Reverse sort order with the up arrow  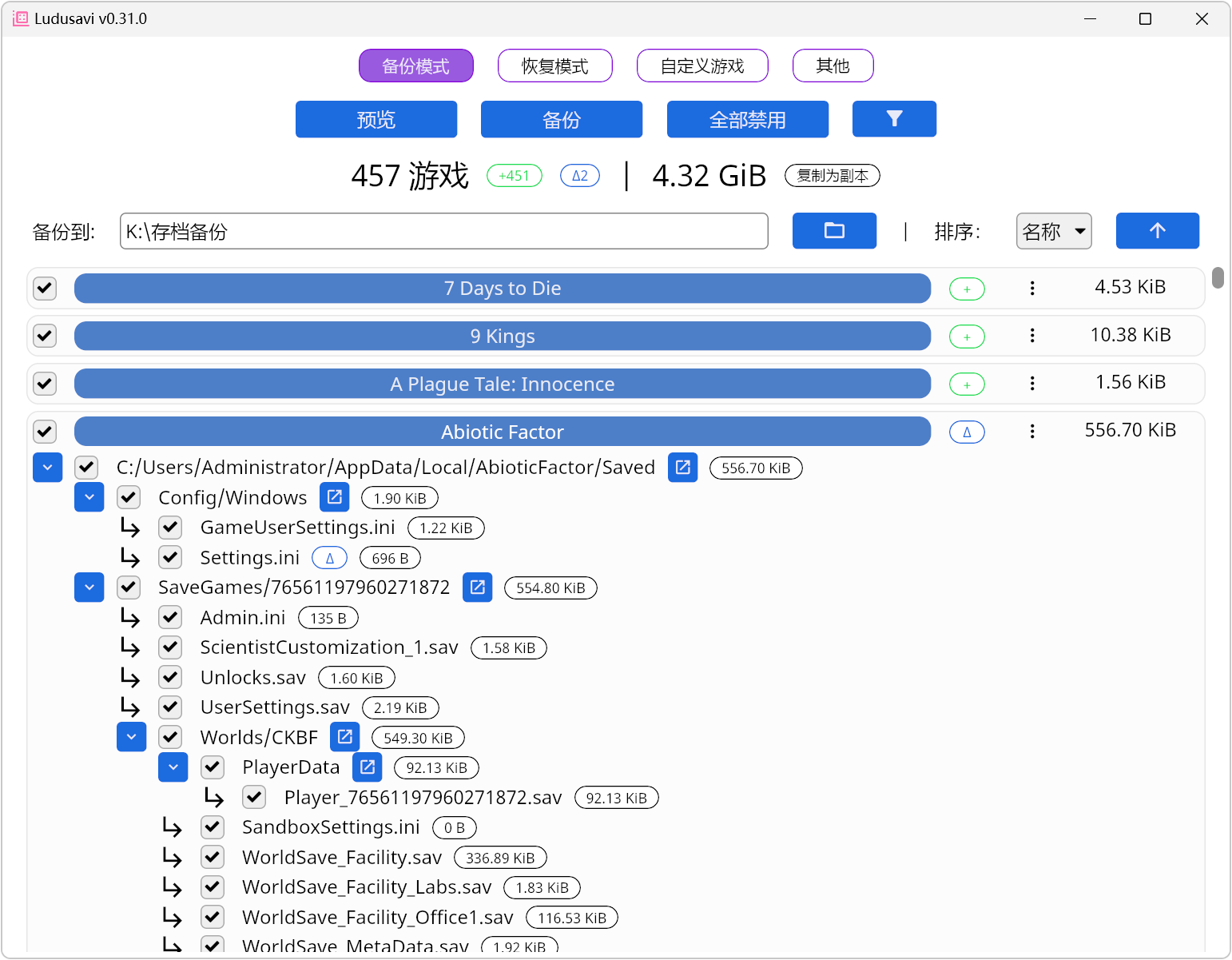click(1157, 231)
